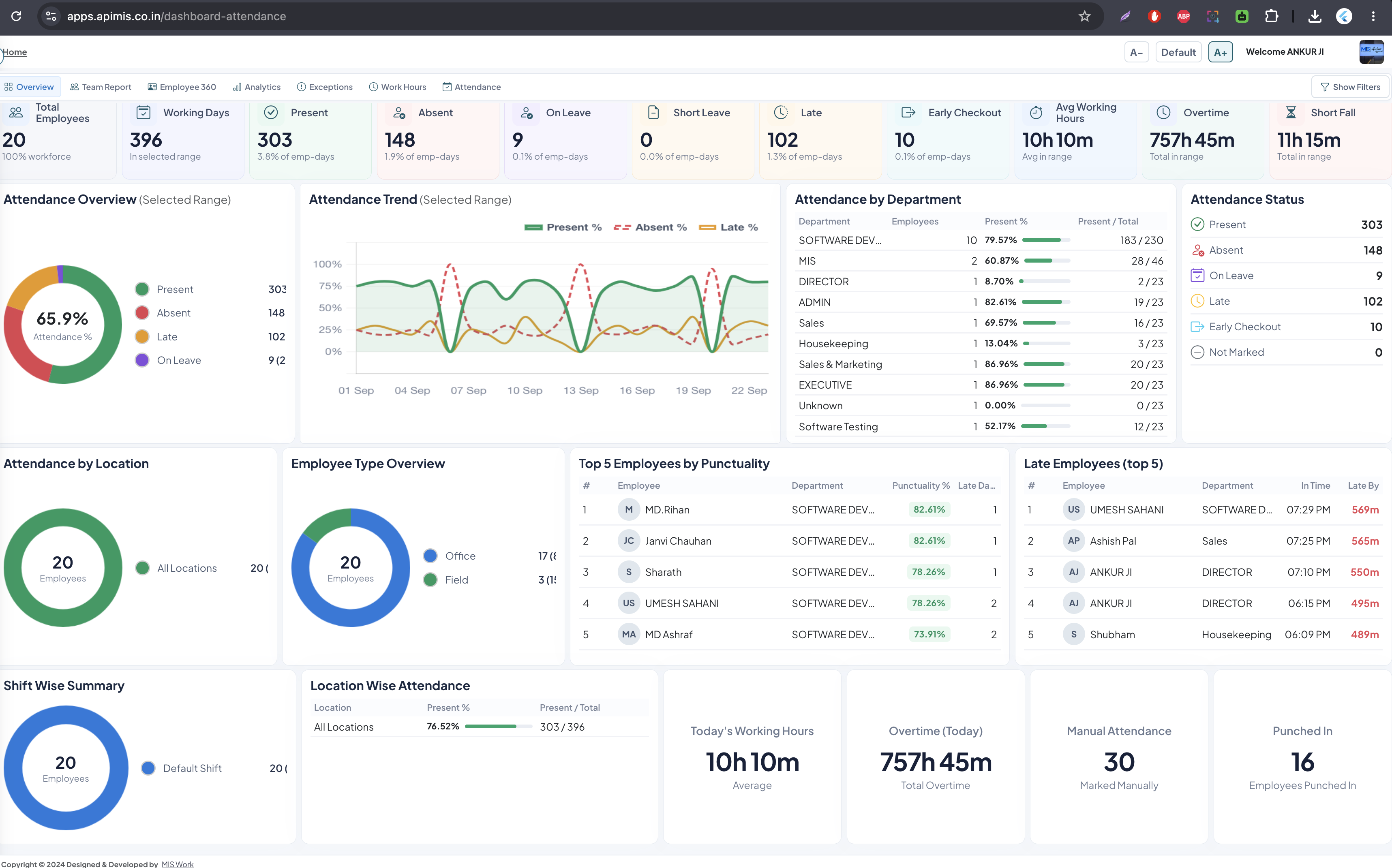Image resolution: width=1392 pixels, height=868 pixels.
Task: Open the AdBlock Plus extension icon
Action: coord(1184,16)
